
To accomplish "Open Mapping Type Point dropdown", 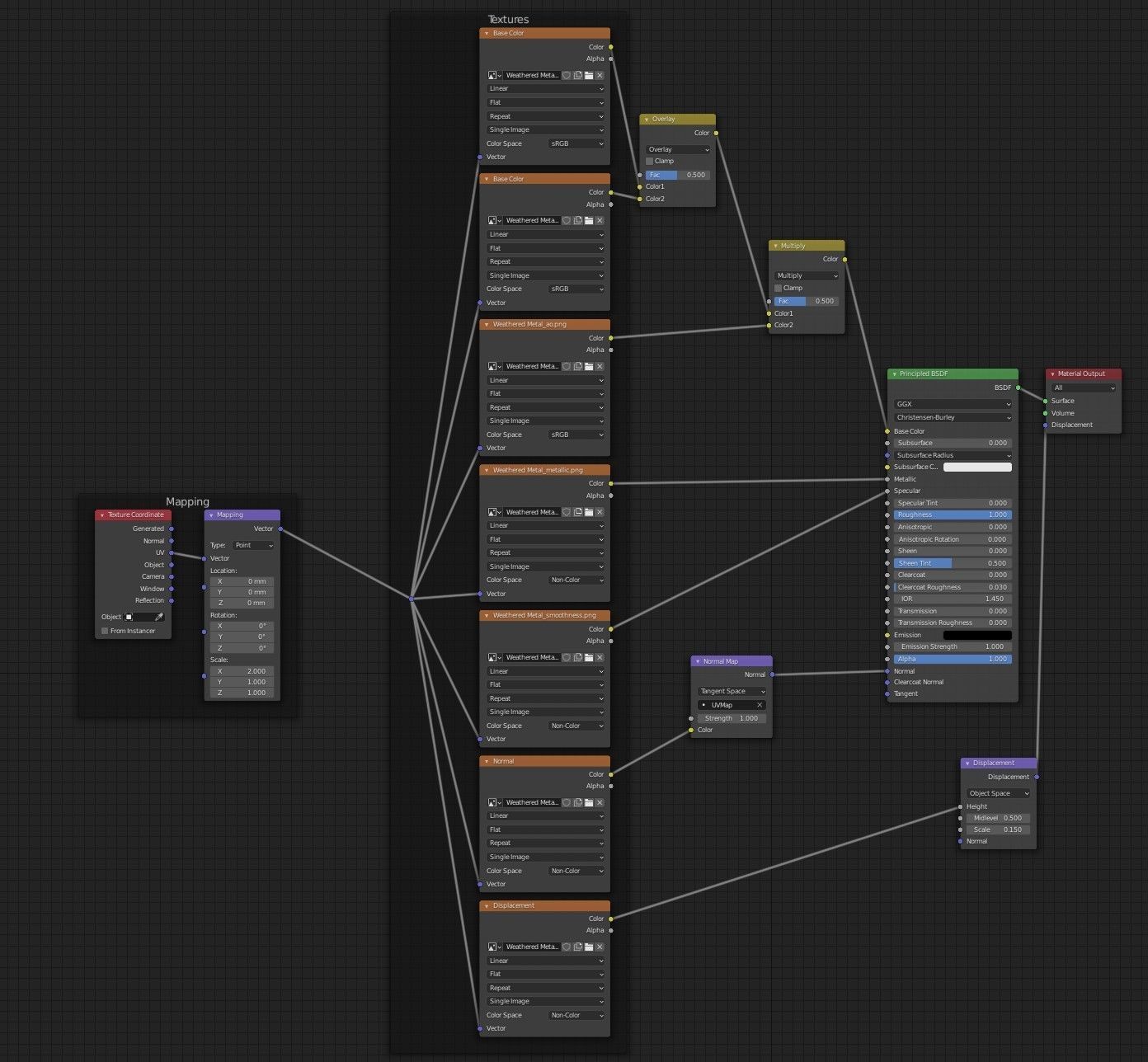I will [x=253, y=545].
